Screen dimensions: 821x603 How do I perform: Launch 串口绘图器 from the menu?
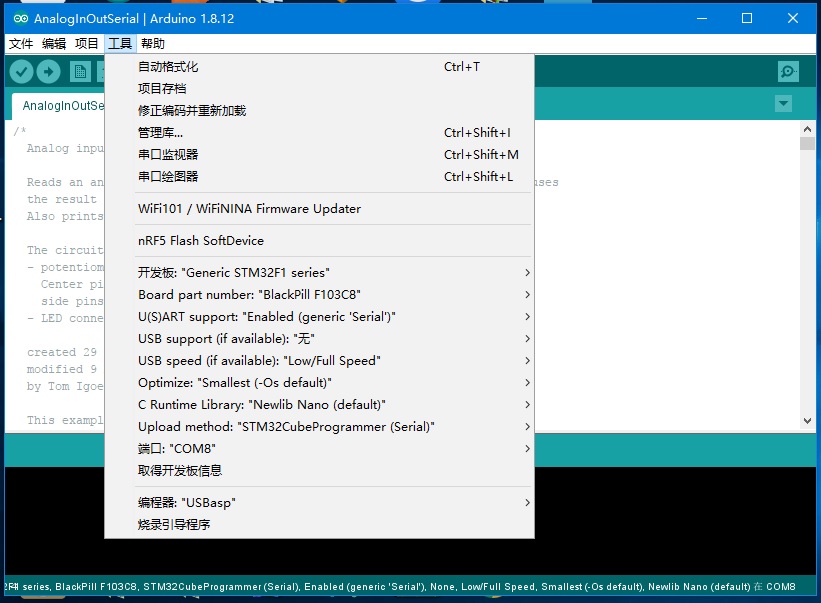[x=319, y=176]
